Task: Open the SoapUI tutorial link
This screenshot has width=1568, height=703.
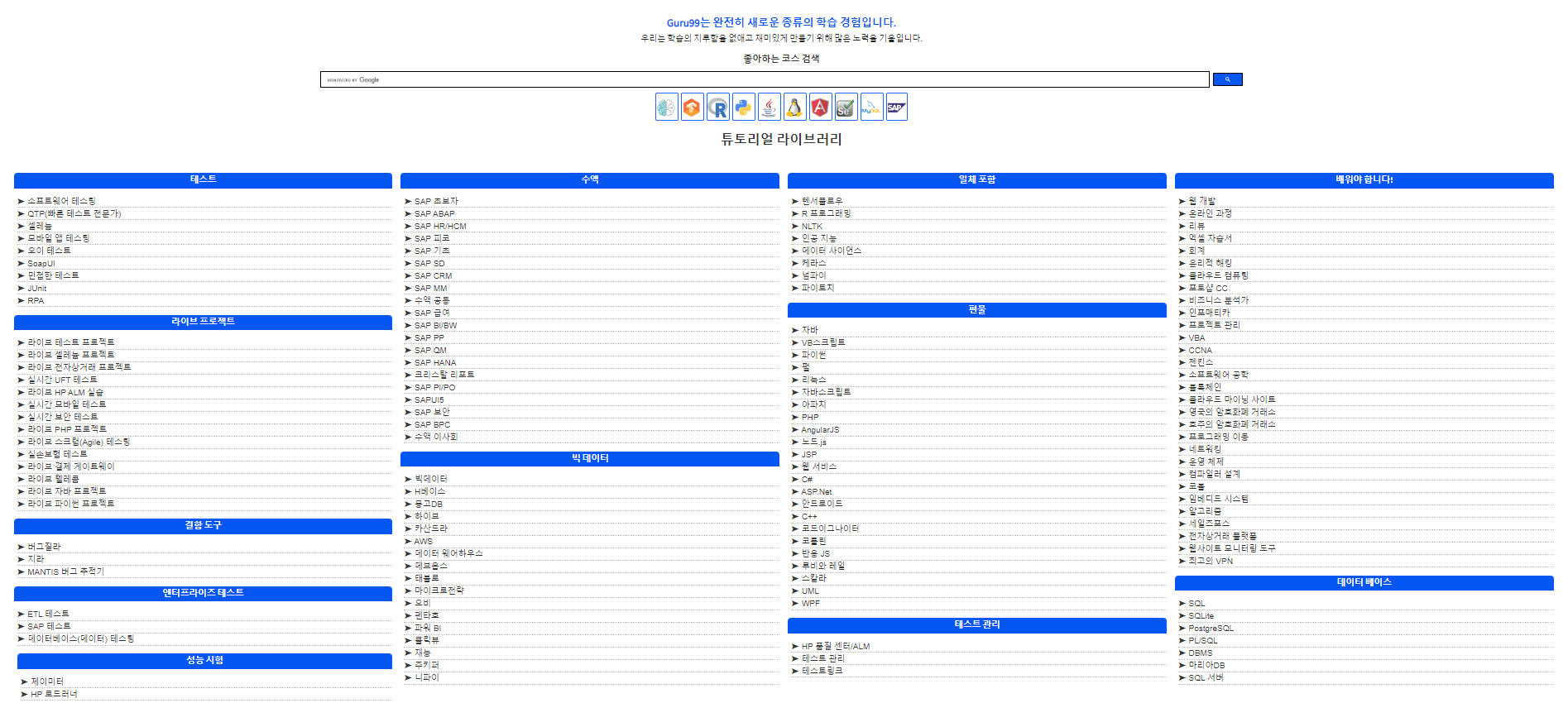Action: (41, 264)
